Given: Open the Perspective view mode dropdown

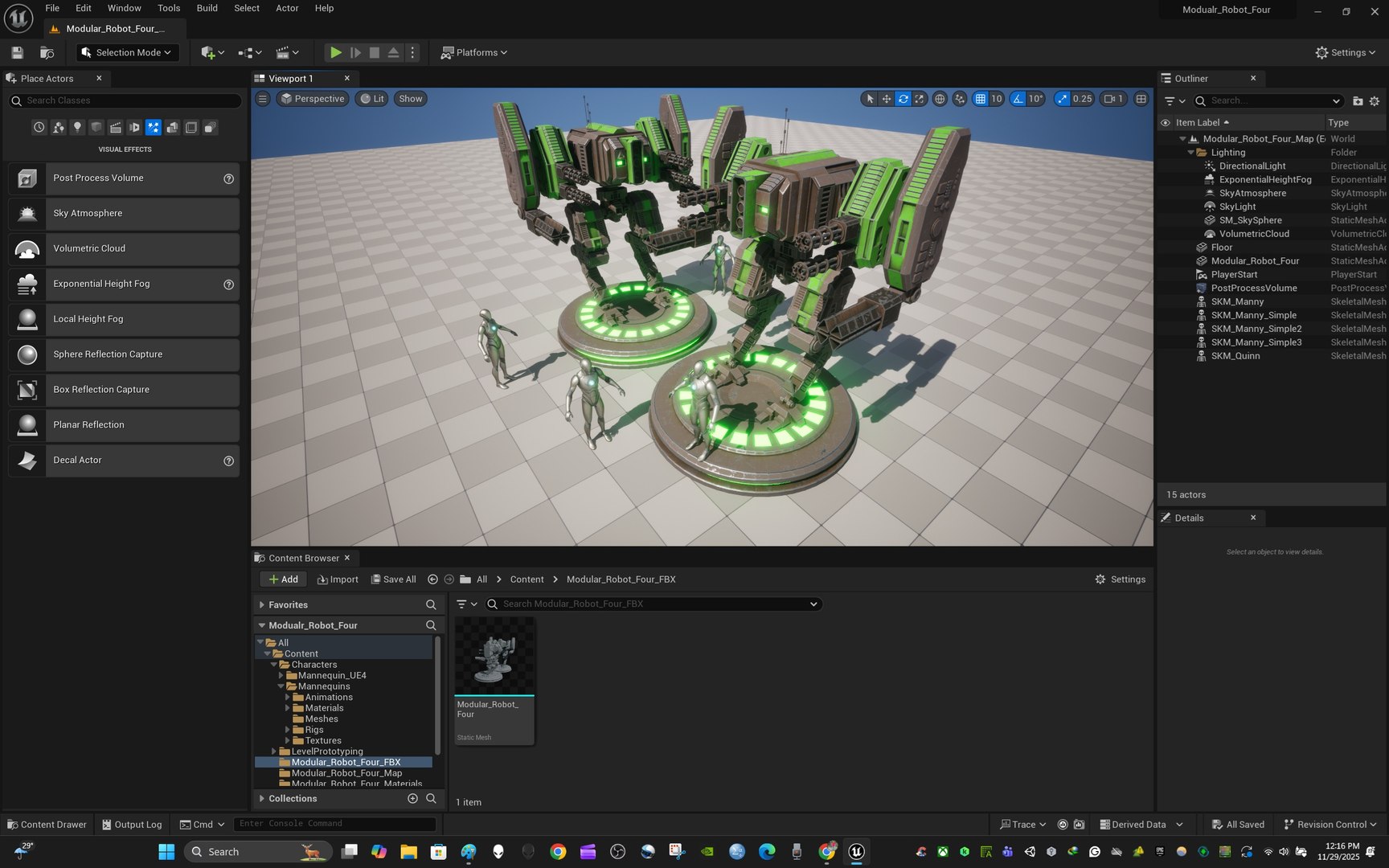Looking at the screenshot, I should pos(313,99).
